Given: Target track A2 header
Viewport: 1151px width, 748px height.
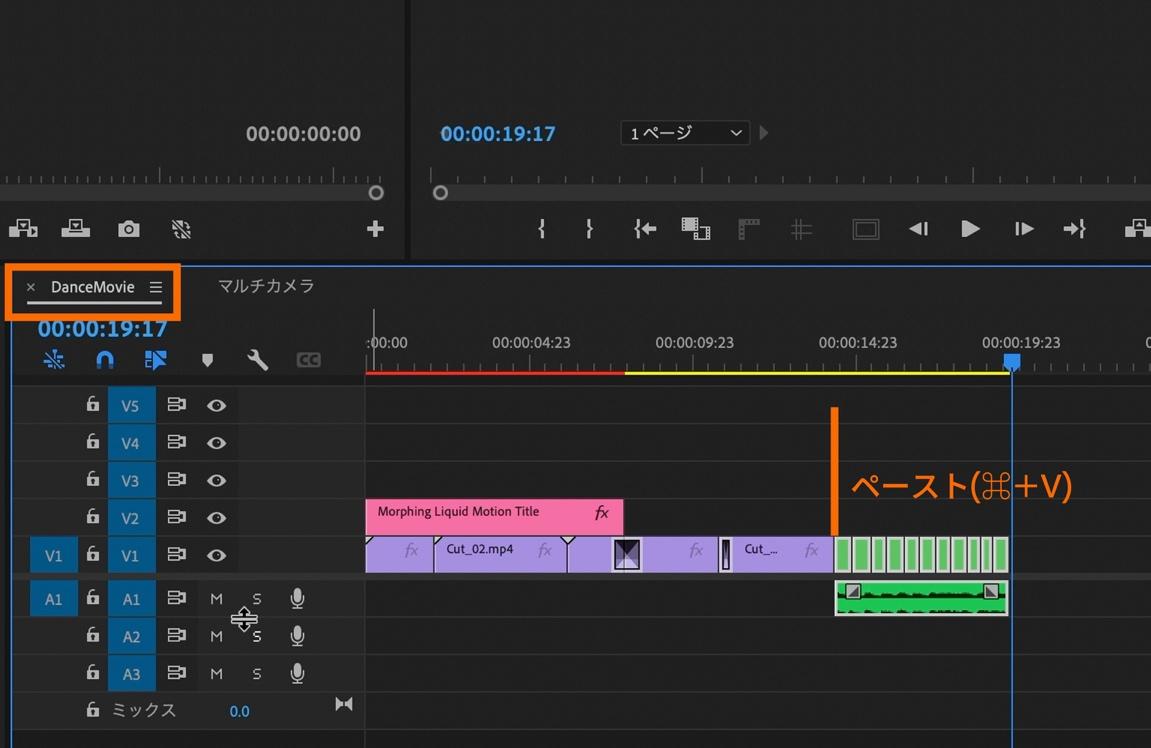Looking at the screenshot, I should (x=131, y=636).
